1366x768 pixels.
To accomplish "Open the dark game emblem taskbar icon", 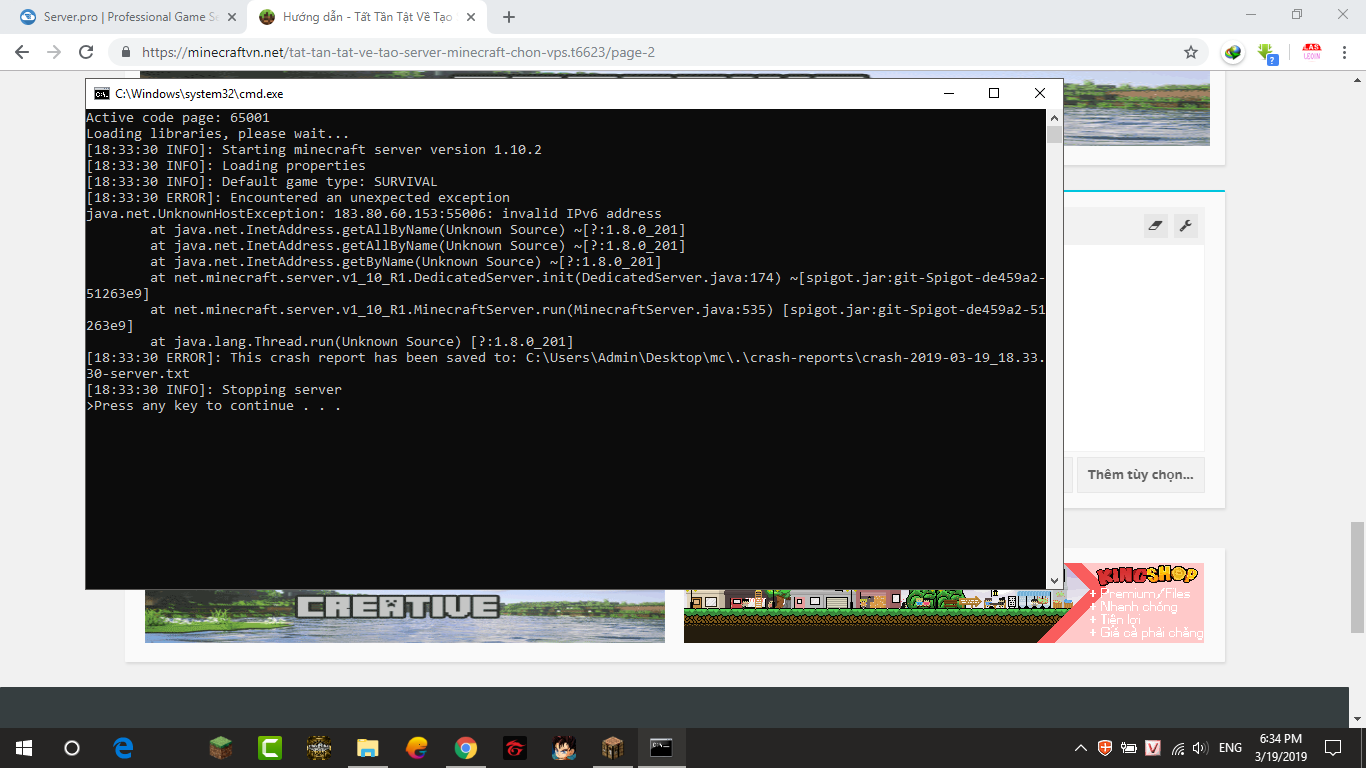I will [x=318, y=747].
